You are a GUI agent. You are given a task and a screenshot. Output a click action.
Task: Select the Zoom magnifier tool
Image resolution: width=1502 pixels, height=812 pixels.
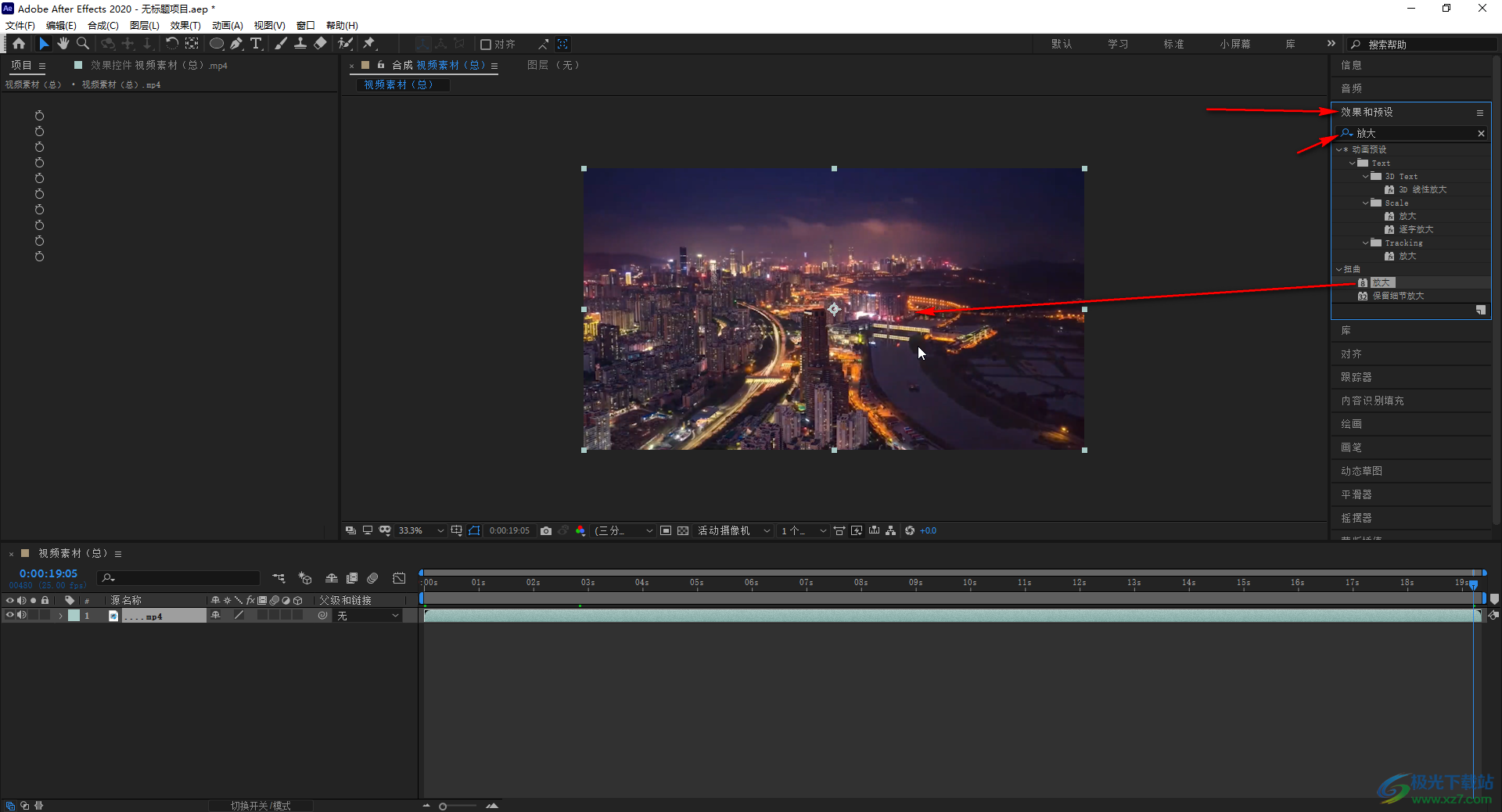(x=83, y=44)
